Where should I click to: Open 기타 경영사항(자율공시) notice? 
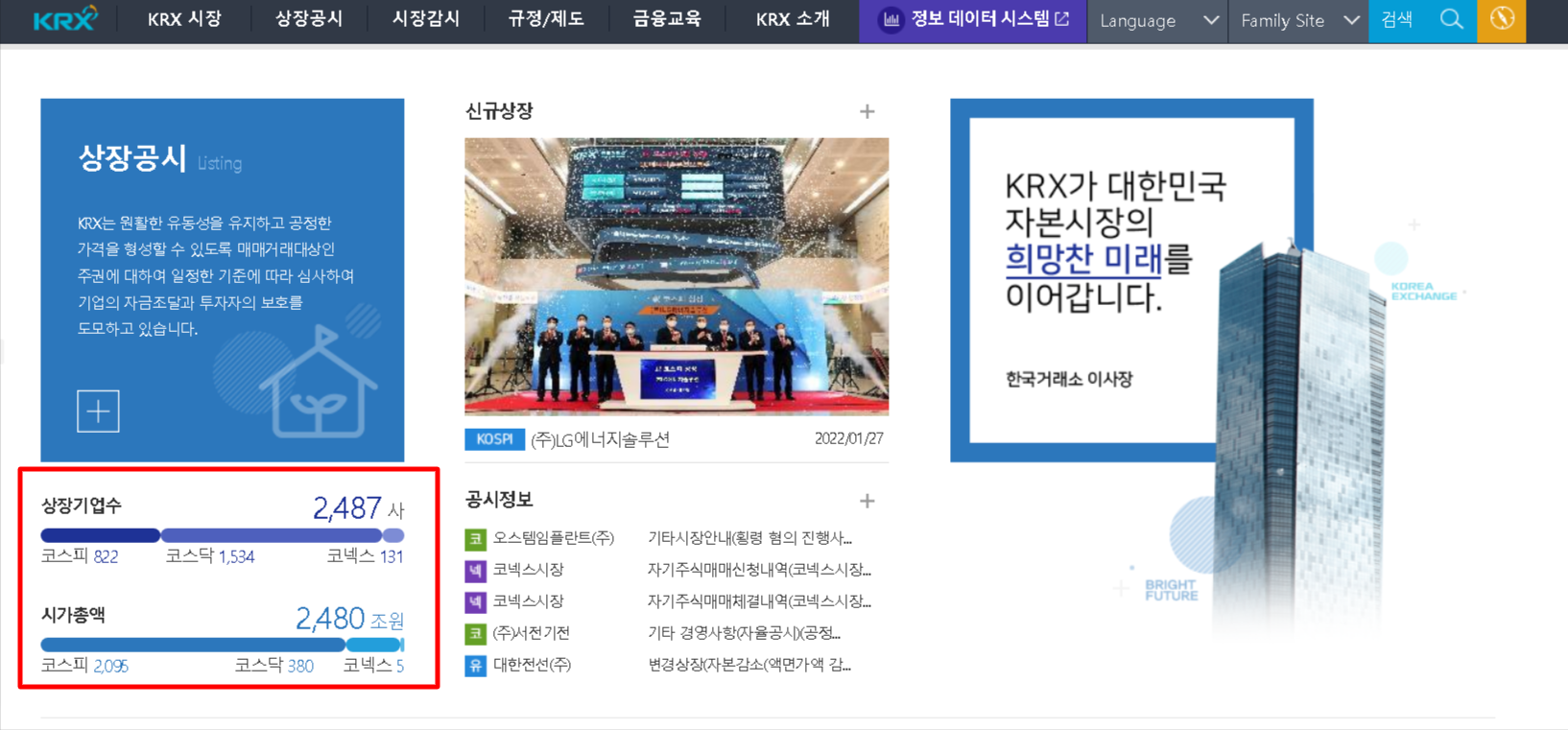click(744, 633)
